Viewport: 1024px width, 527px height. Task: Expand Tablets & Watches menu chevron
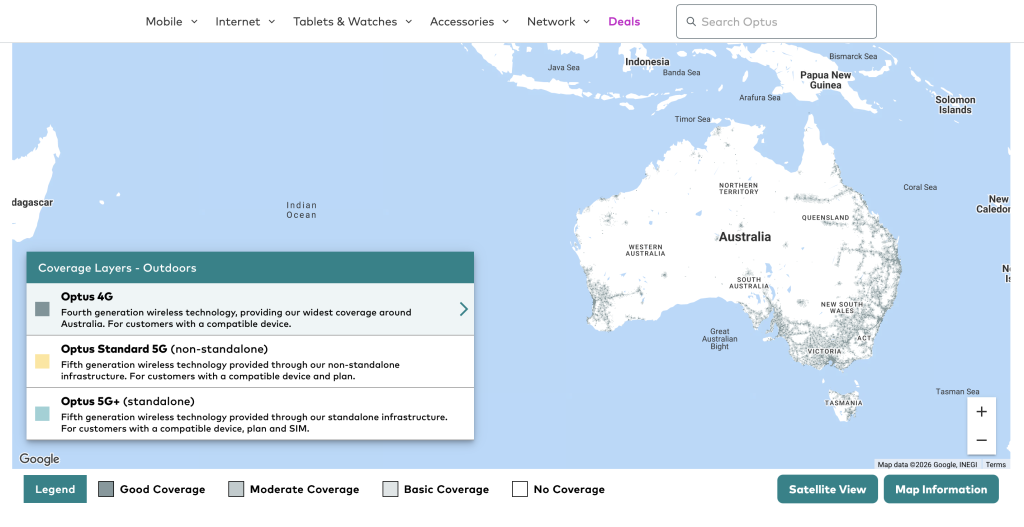click(x=409, y=22)
